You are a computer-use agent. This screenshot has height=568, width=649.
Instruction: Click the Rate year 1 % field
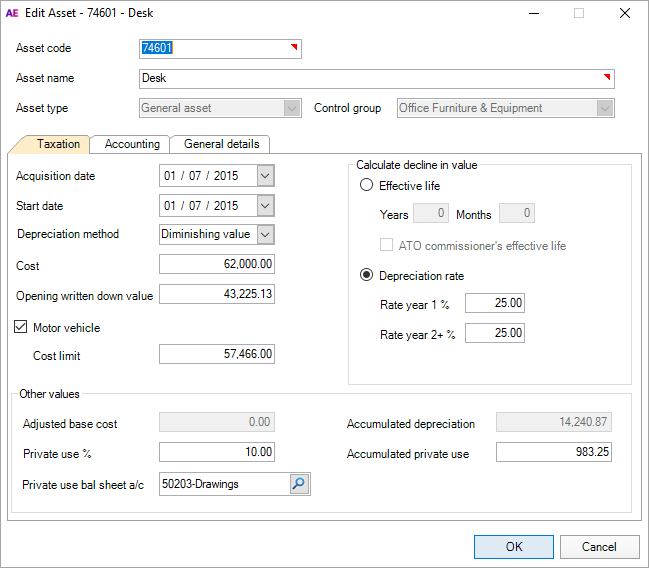494,303
